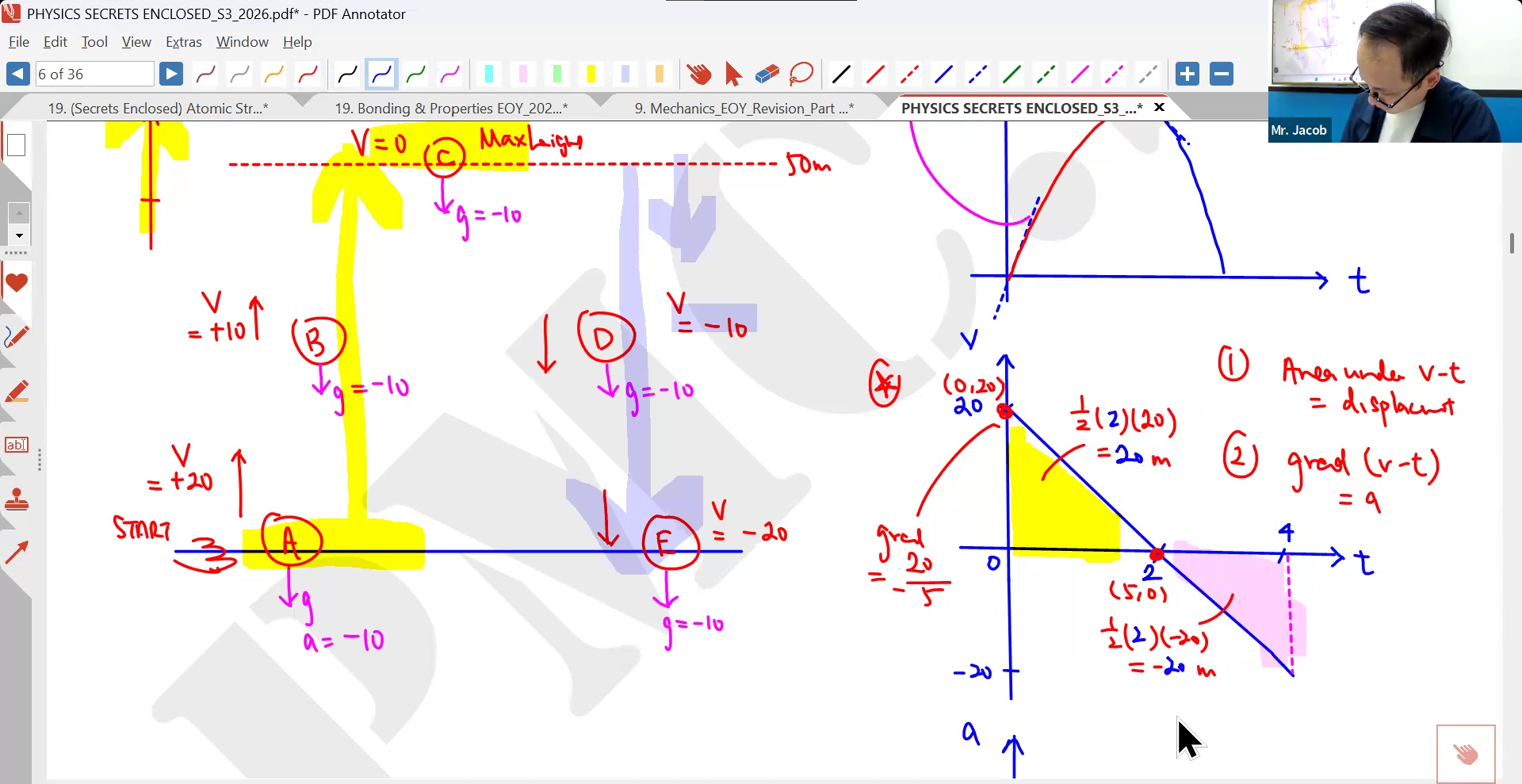Screen dimensions: 1522x784
Task: Select the blue curved pen preset
Action: point(381,75)
